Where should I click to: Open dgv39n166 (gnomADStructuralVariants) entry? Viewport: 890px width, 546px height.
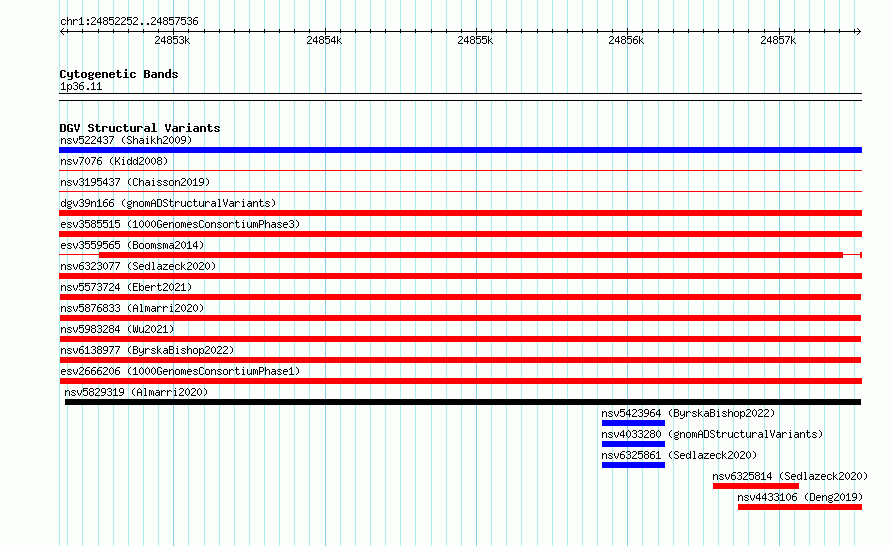click(x=168, y=203)
